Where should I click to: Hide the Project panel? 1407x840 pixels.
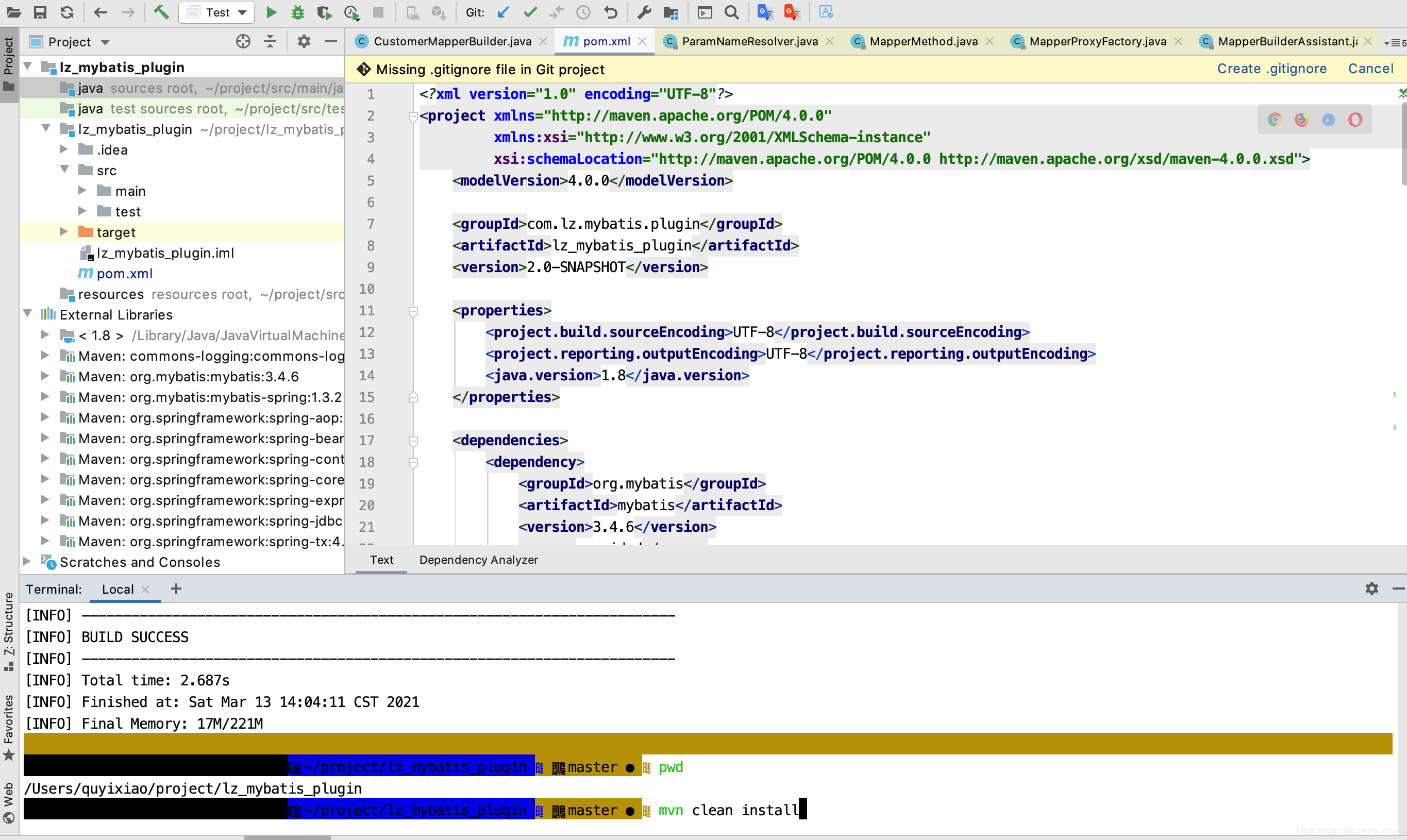point(331,41)
